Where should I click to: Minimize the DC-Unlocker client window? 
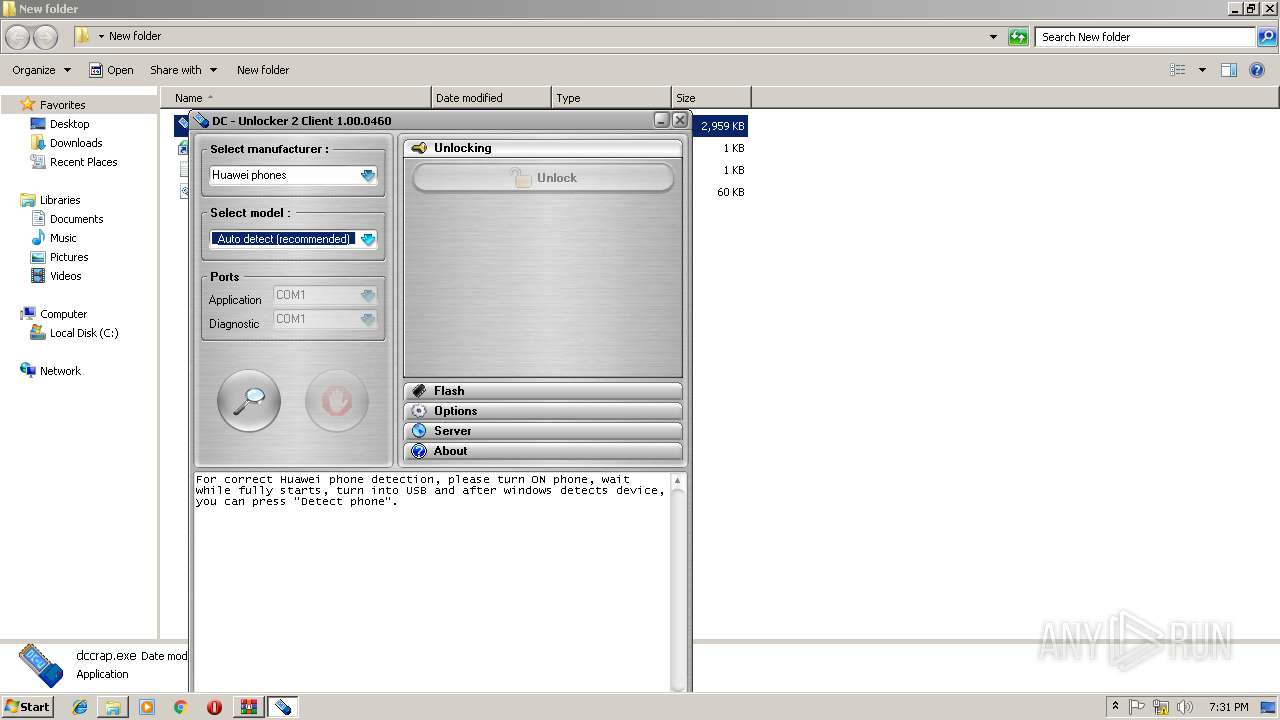point(662,120)
